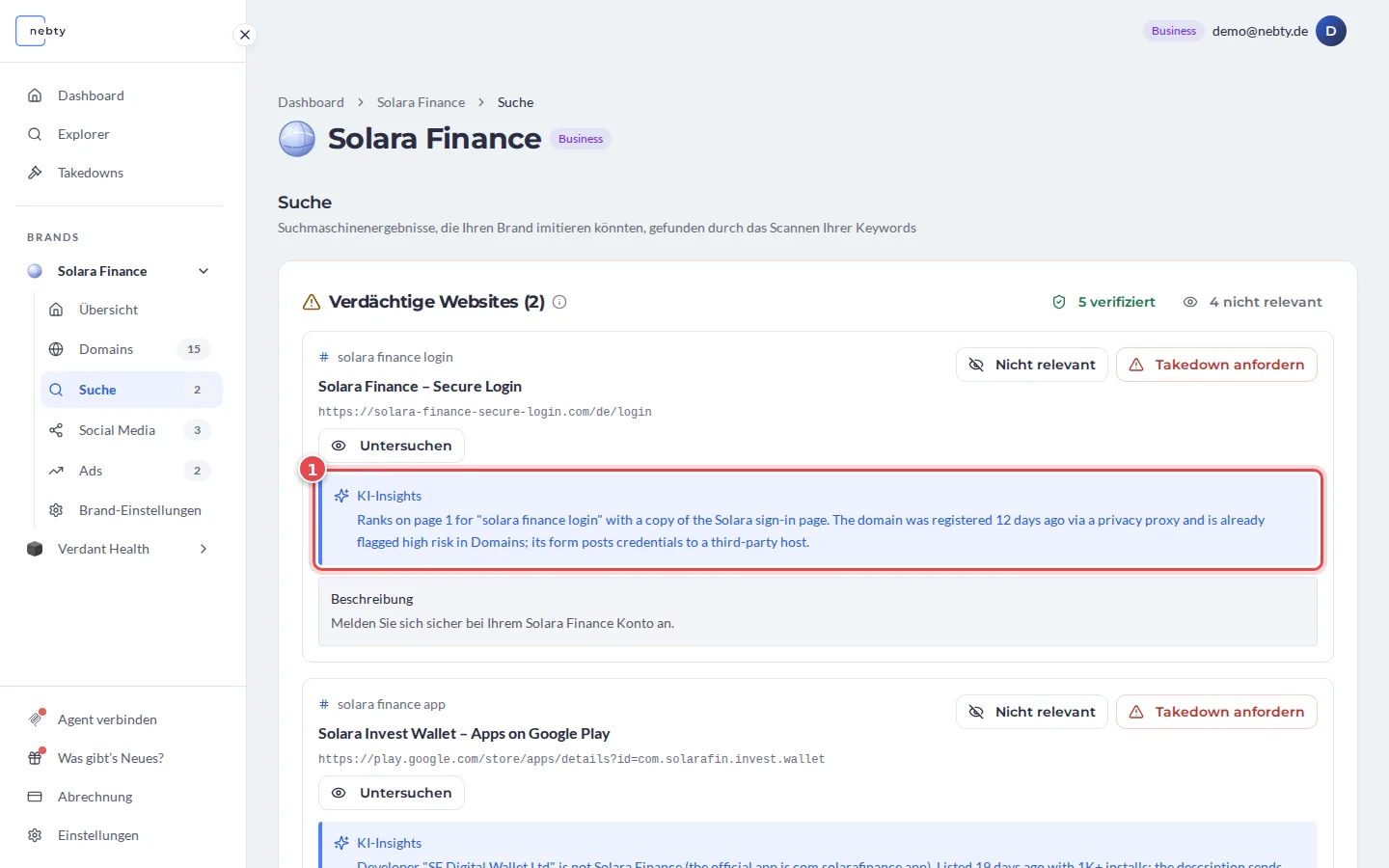Click the 'Solara Finance – Secure Login' title
The width and height of the screenshot is (1389, 868).
[x=420, y=387]
